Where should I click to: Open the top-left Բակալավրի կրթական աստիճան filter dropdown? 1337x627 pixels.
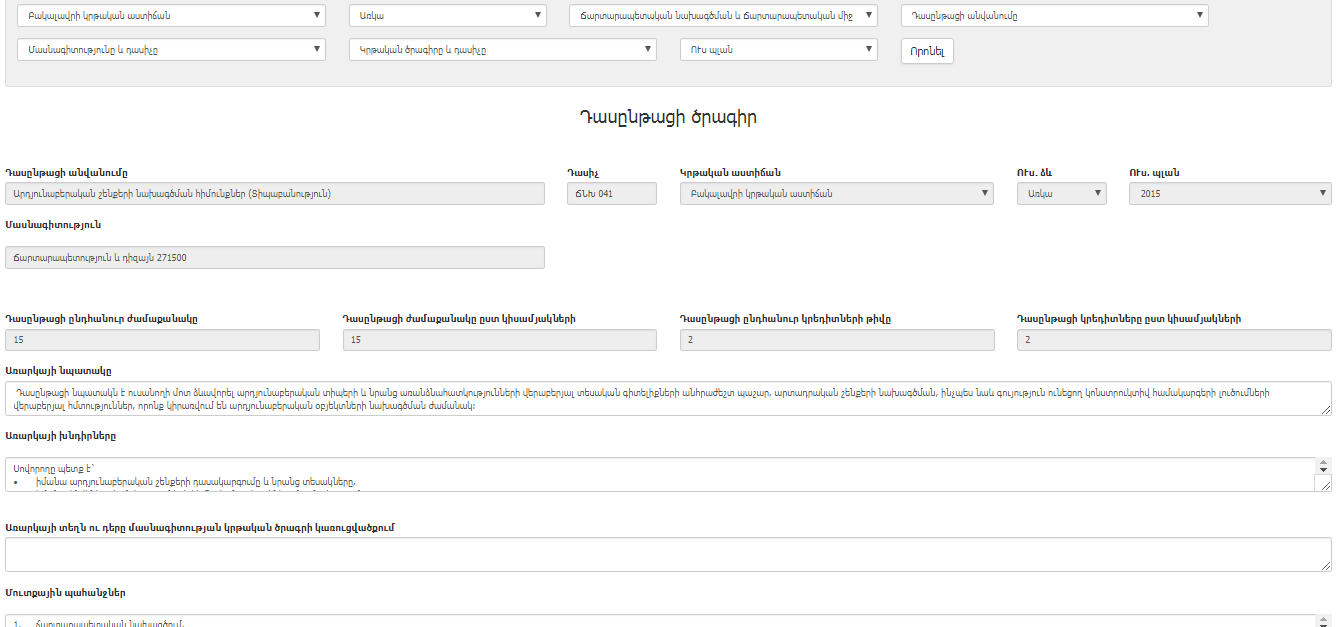pos(171,16)
